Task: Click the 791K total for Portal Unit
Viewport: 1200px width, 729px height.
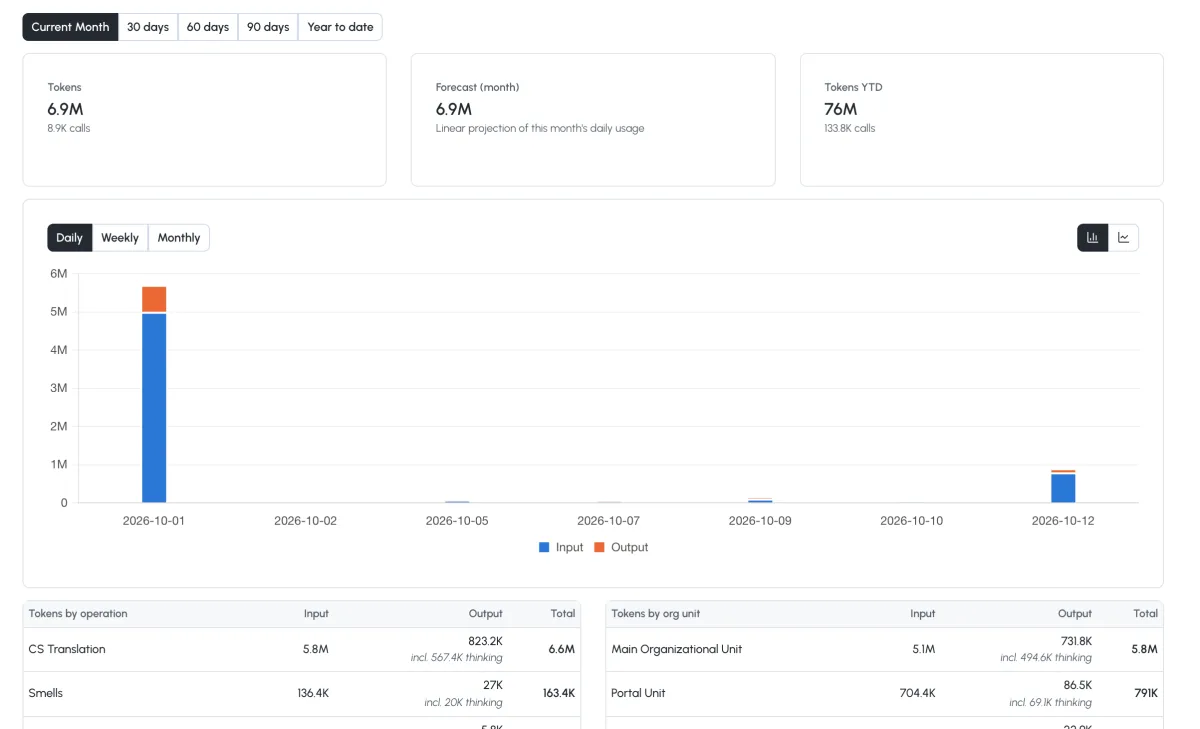Action: point(1146,693)
